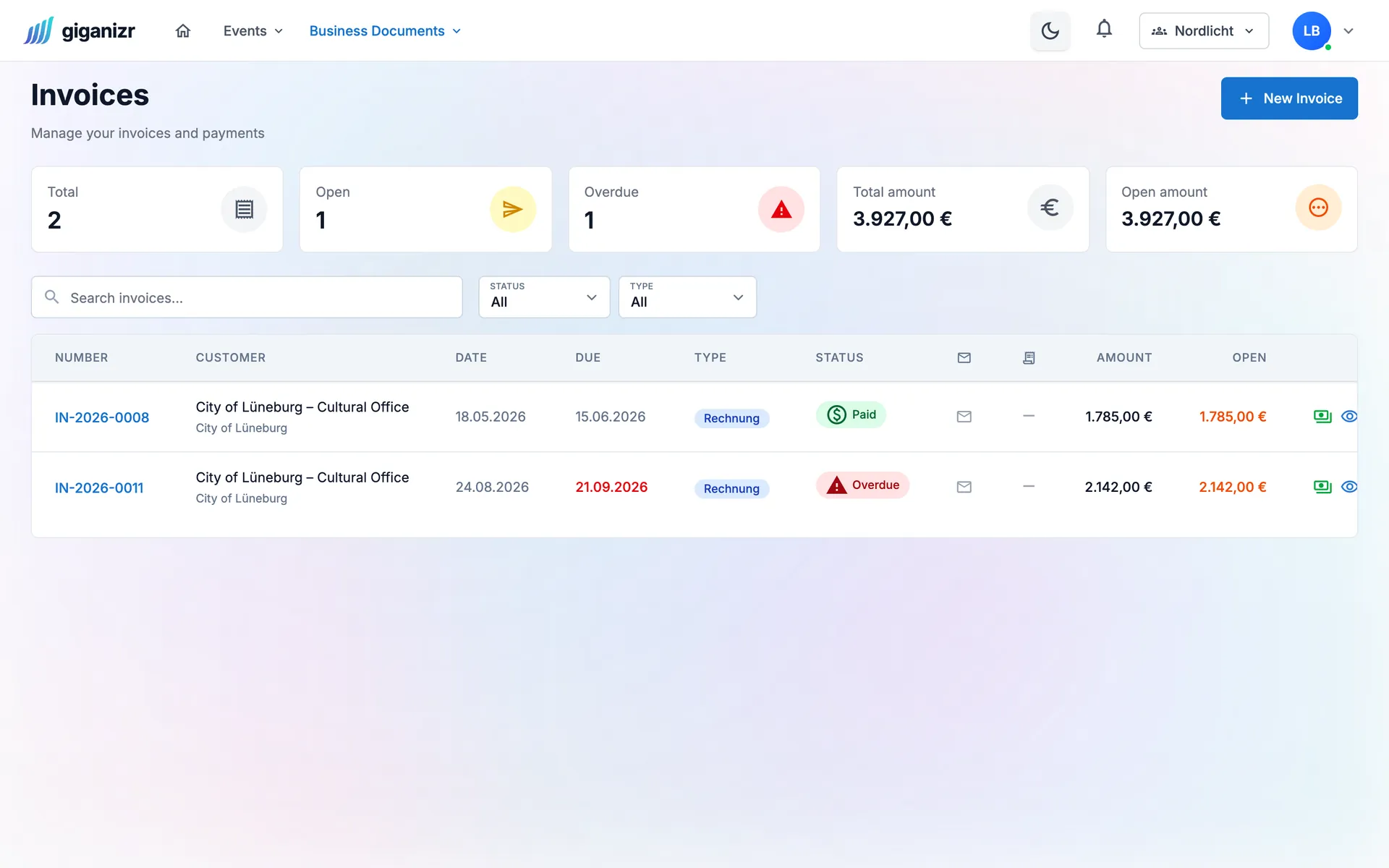Viewport: 1389px width, 868px height.
Task: Sort by the Customer column header
Action: pos(231,357)
